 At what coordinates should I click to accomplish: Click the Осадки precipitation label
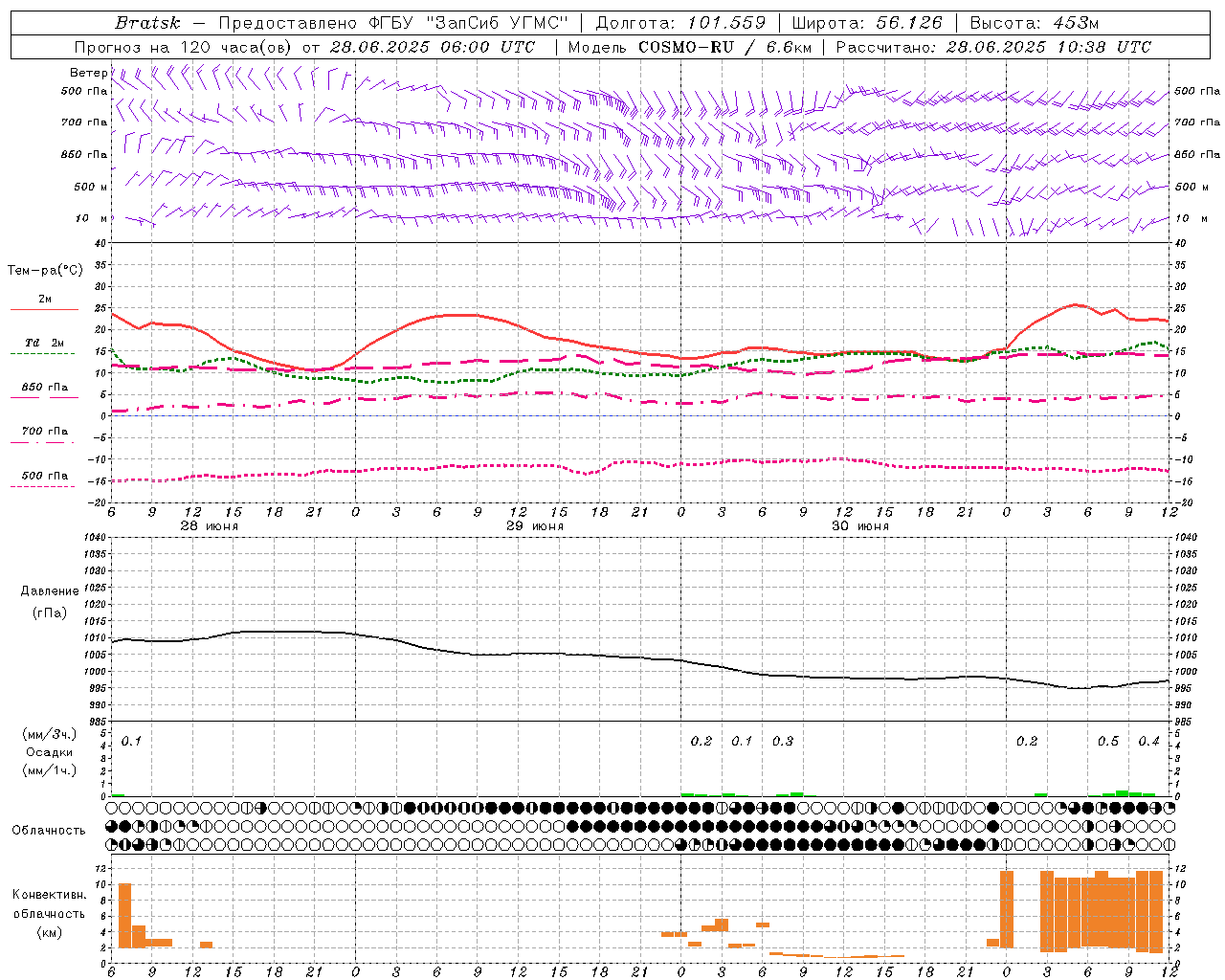[50, 752]
